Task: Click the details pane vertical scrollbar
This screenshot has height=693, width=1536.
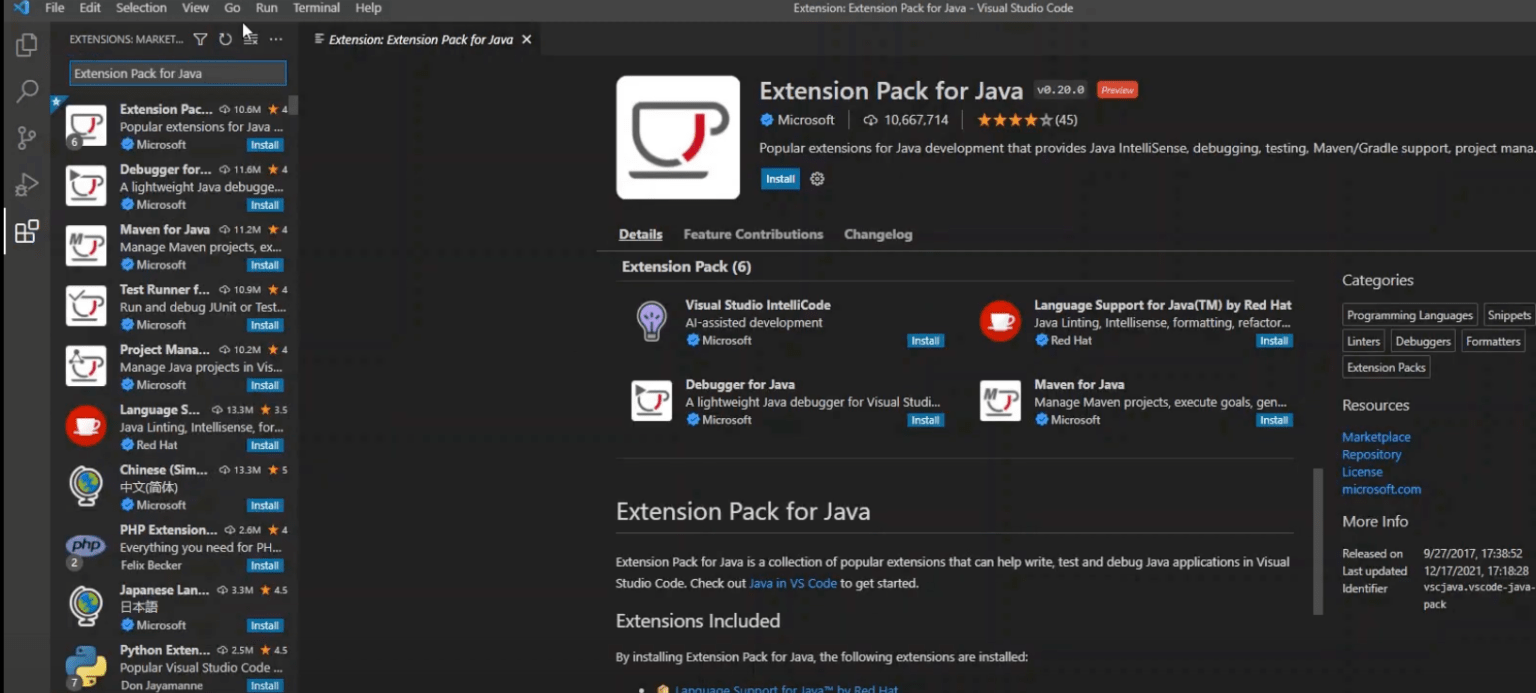Action: point(1318,540)
